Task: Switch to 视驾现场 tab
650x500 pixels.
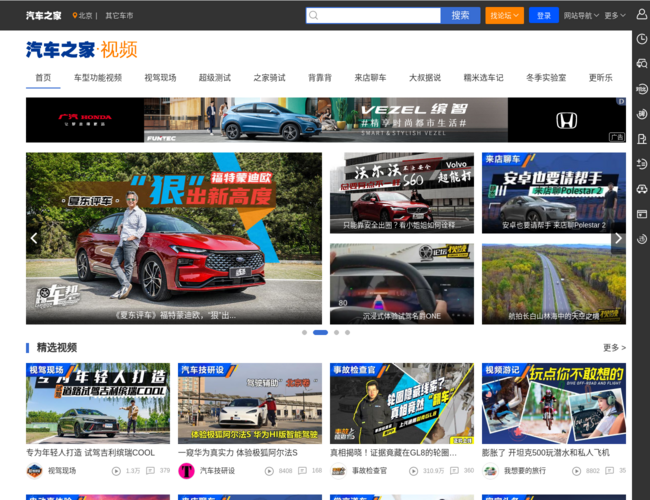Action: point(160,78)
